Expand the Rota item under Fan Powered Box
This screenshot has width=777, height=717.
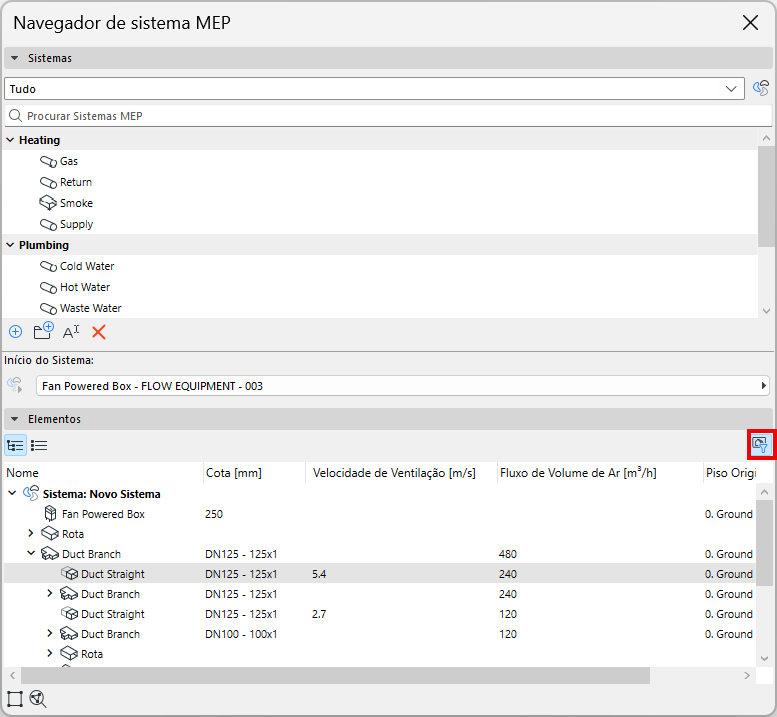point(31,533)
